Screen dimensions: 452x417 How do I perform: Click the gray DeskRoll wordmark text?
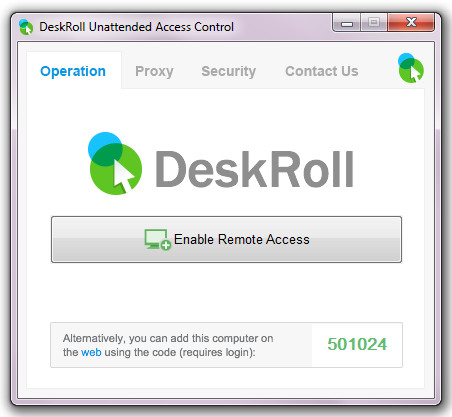coord(254,169)
